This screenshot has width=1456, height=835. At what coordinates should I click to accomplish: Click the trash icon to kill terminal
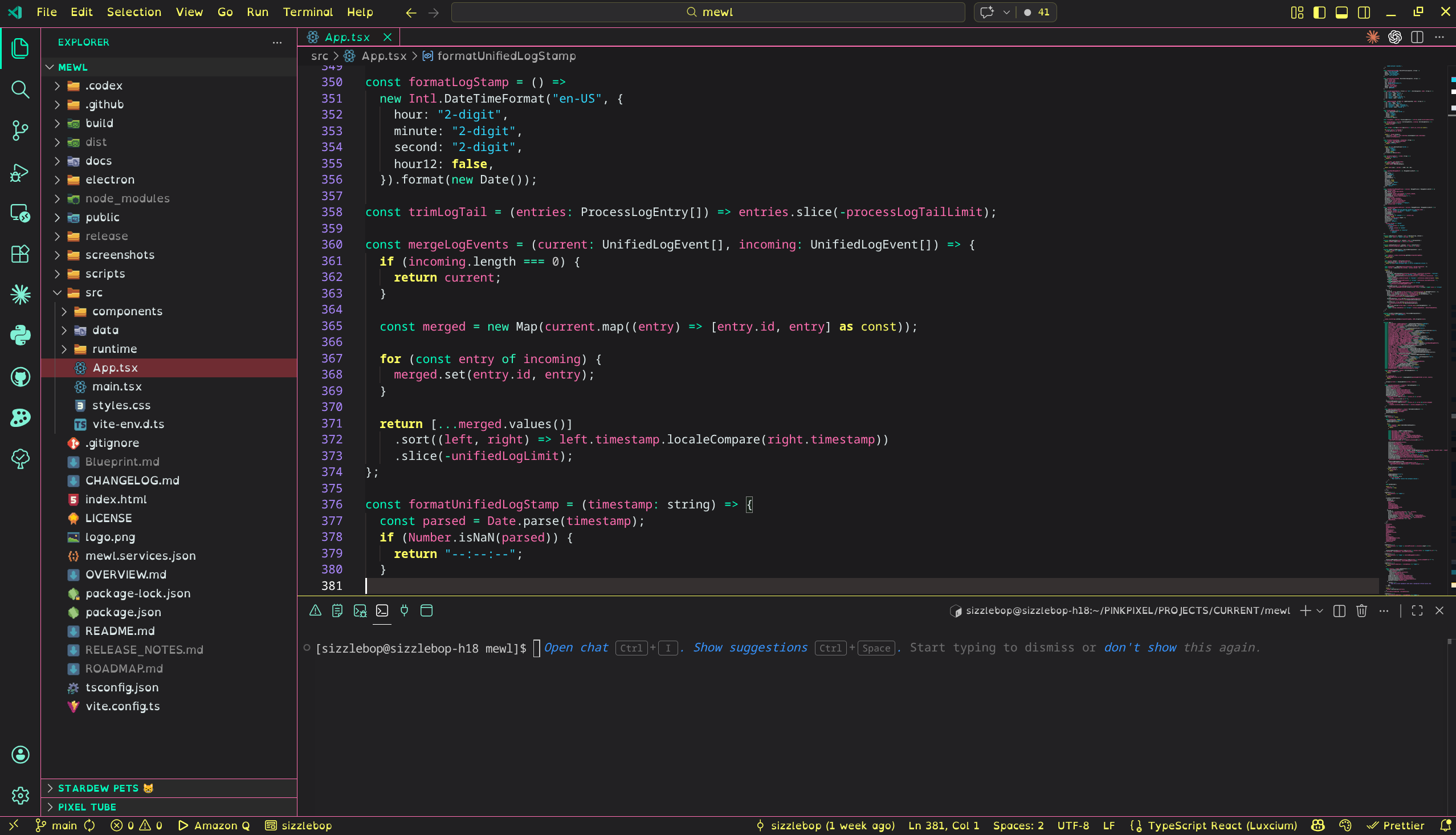pyautogui.click(x=1361, y=611)
